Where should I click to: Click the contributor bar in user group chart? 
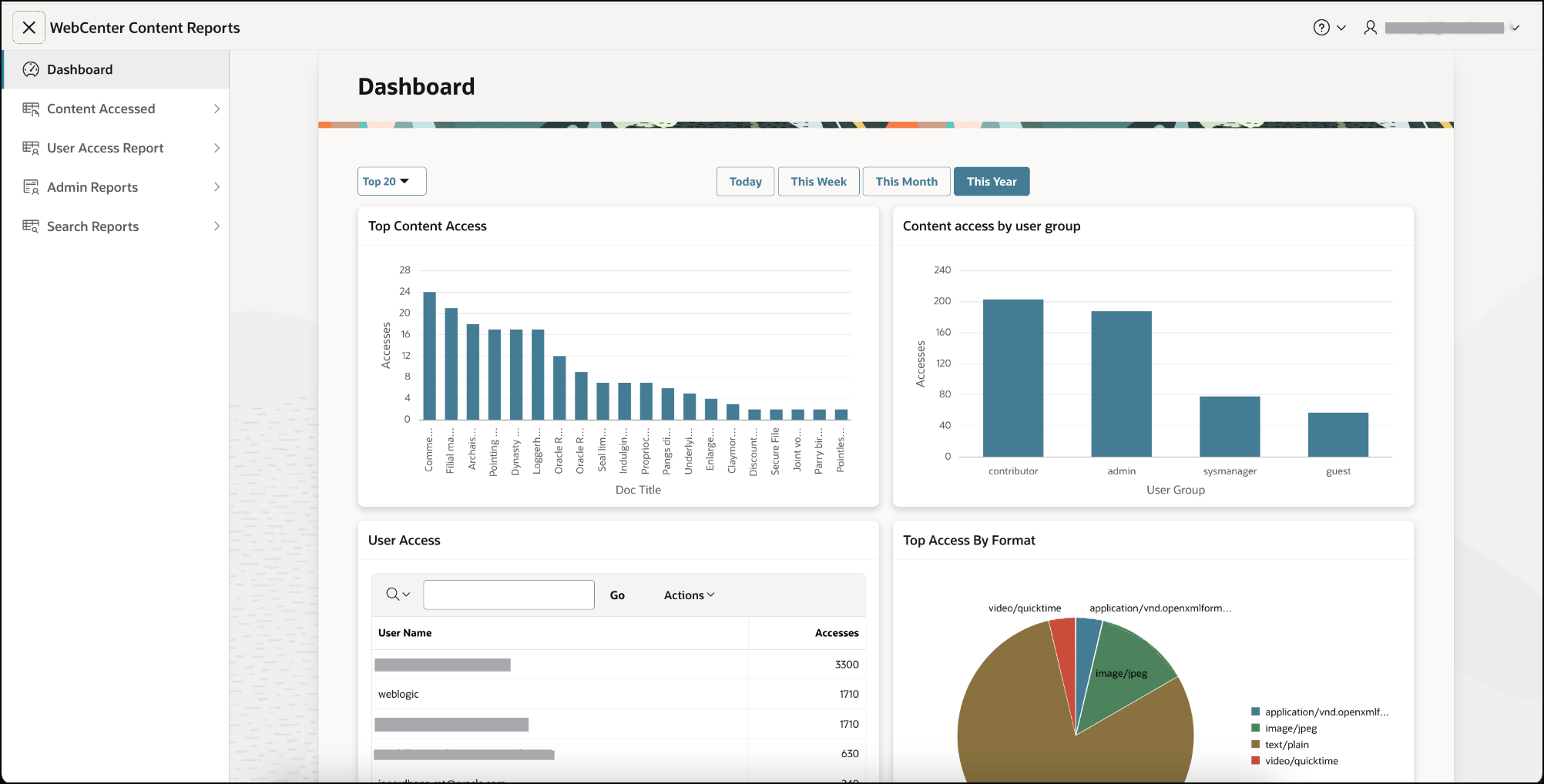pos(1013,378)
